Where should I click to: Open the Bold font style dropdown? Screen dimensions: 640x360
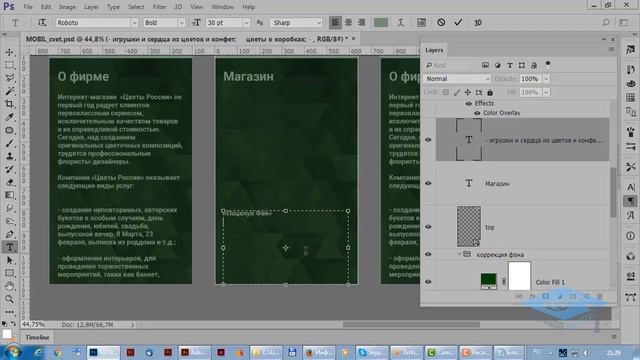[182, 23]
